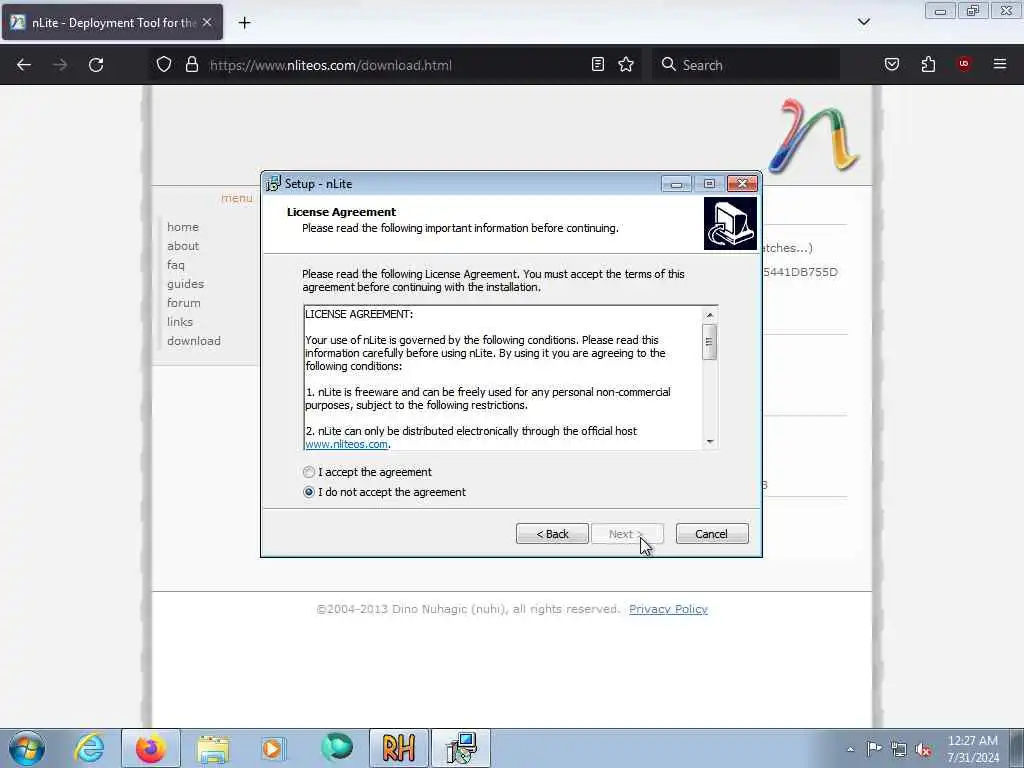
Task: Open Windows Media Player taskbar icon
Action: [x=273, y=748]
